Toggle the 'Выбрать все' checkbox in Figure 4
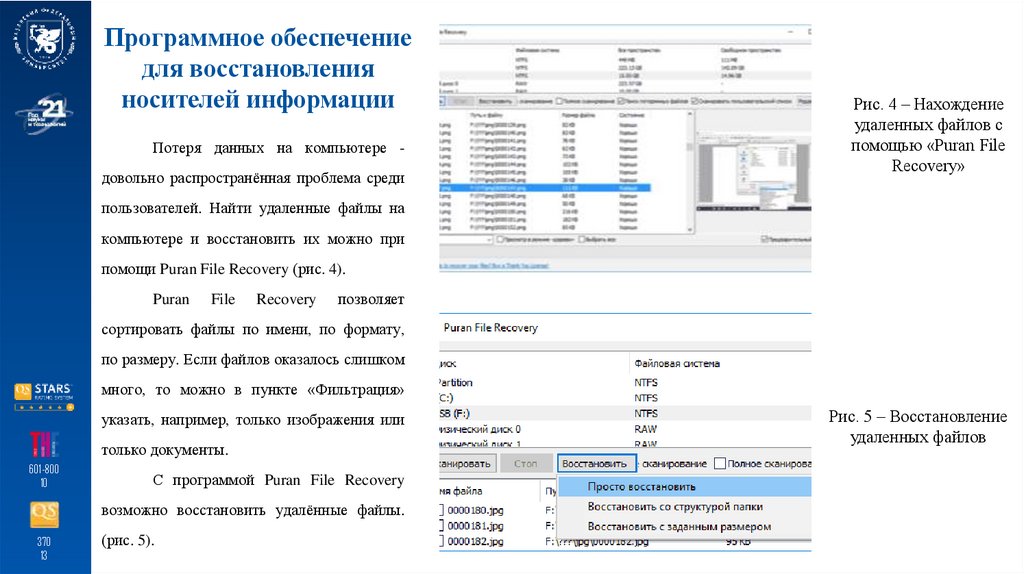 tap(582, 240)
